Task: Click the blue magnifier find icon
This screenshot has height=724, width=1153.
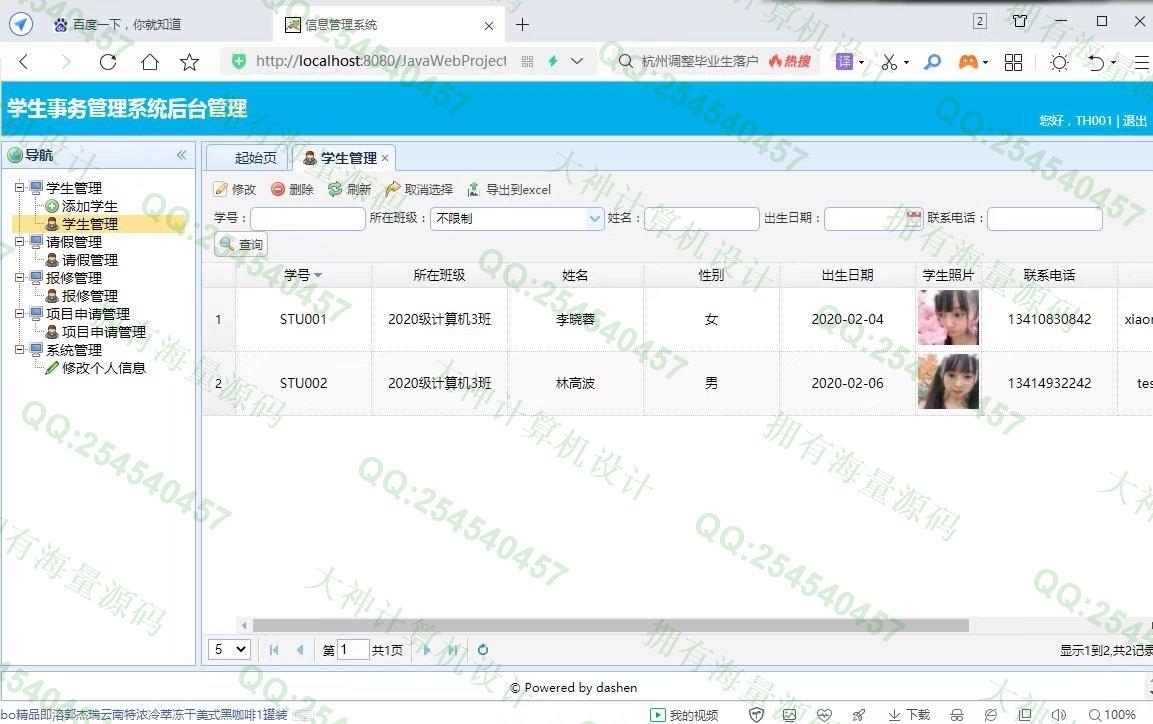Action: coord(932,62)
